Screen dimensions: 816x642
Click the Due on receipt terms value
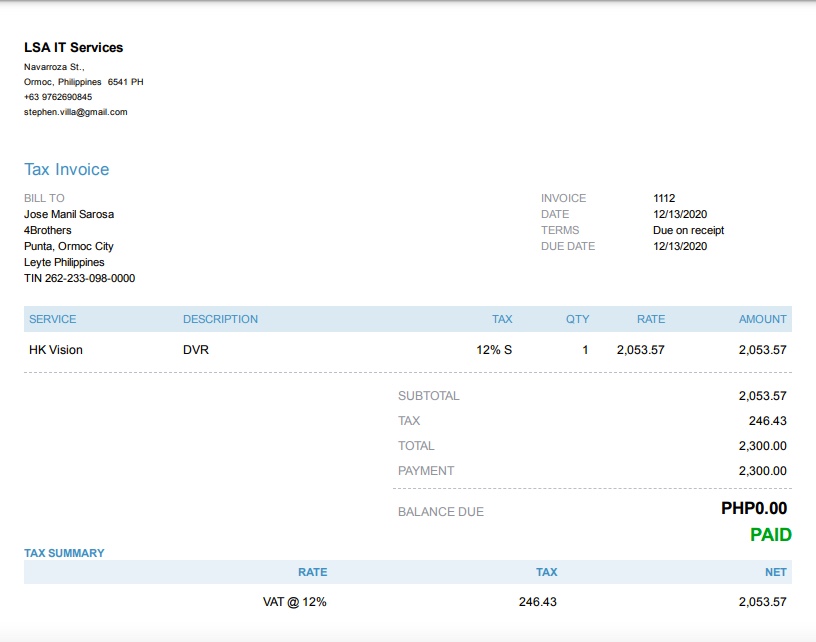pos(688,230)
